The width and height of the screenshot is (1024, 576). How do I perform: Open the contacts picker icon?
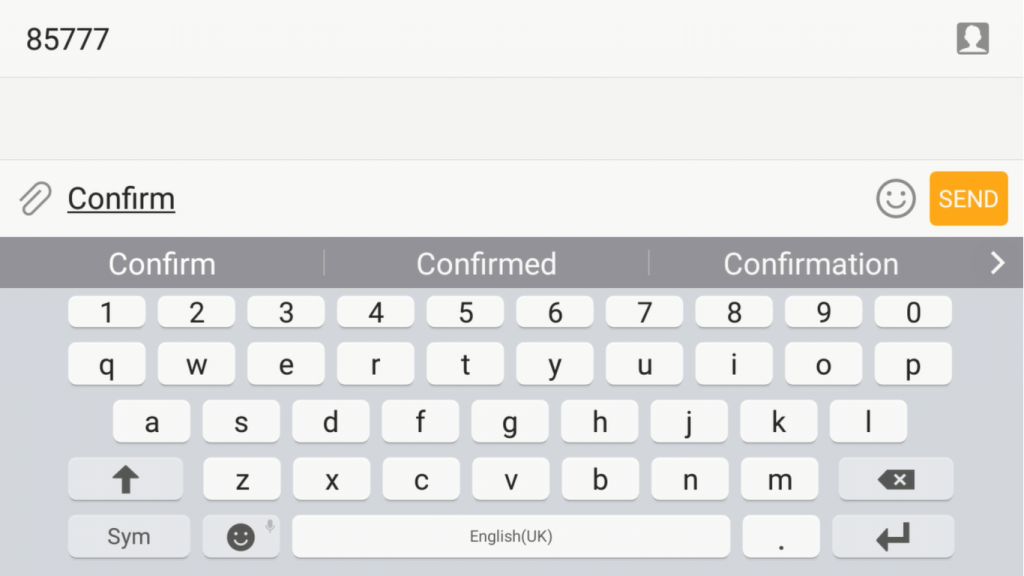972,39
